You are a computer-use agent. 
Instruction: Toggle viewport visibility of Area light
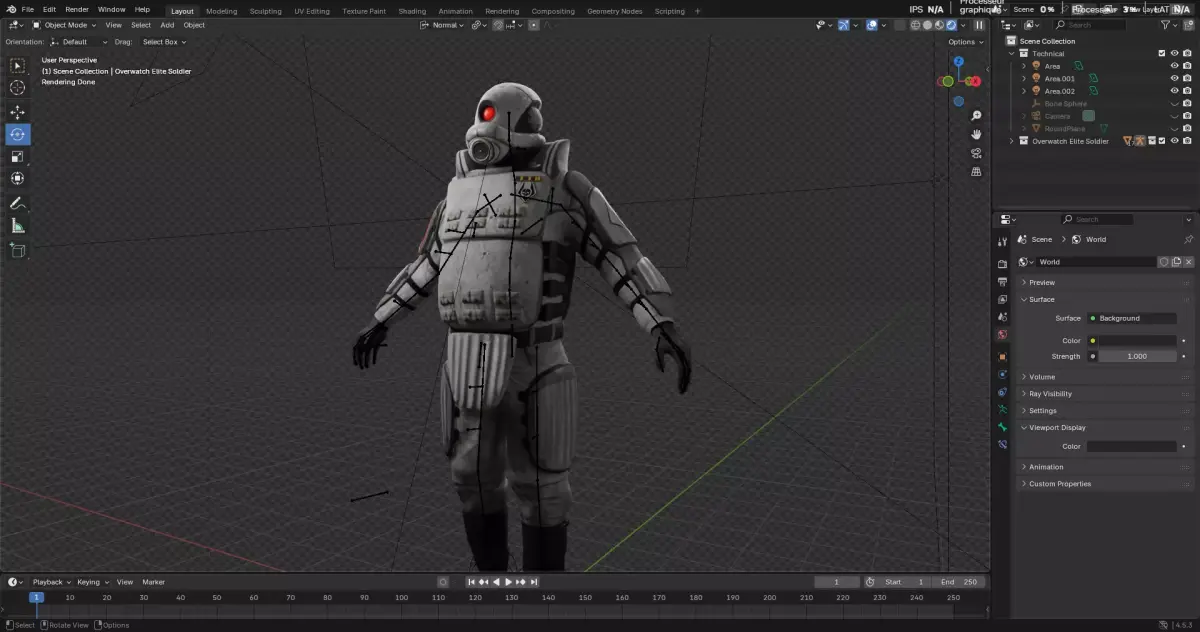(1175, 66)
